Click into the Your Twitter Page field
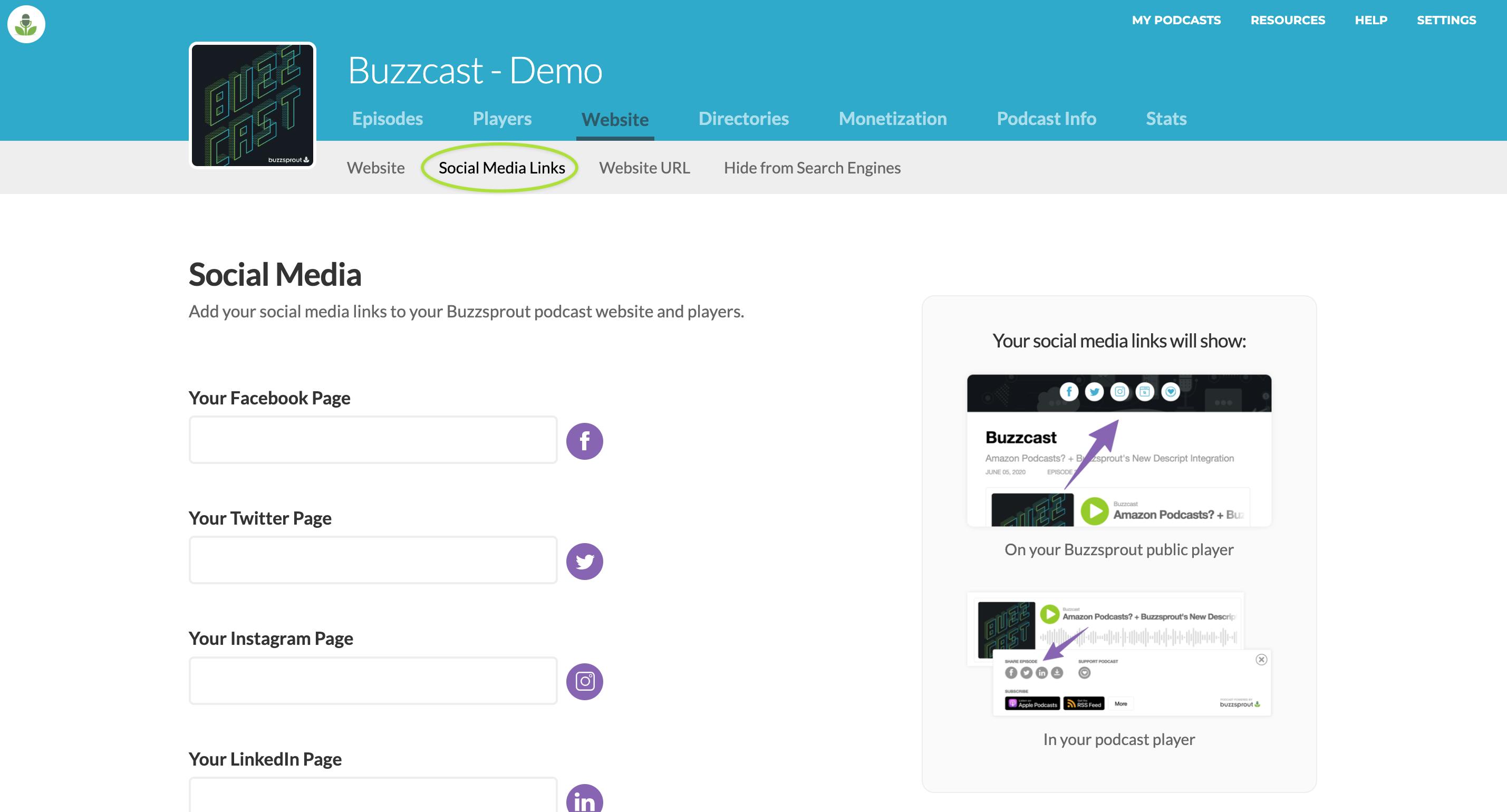 373,560
